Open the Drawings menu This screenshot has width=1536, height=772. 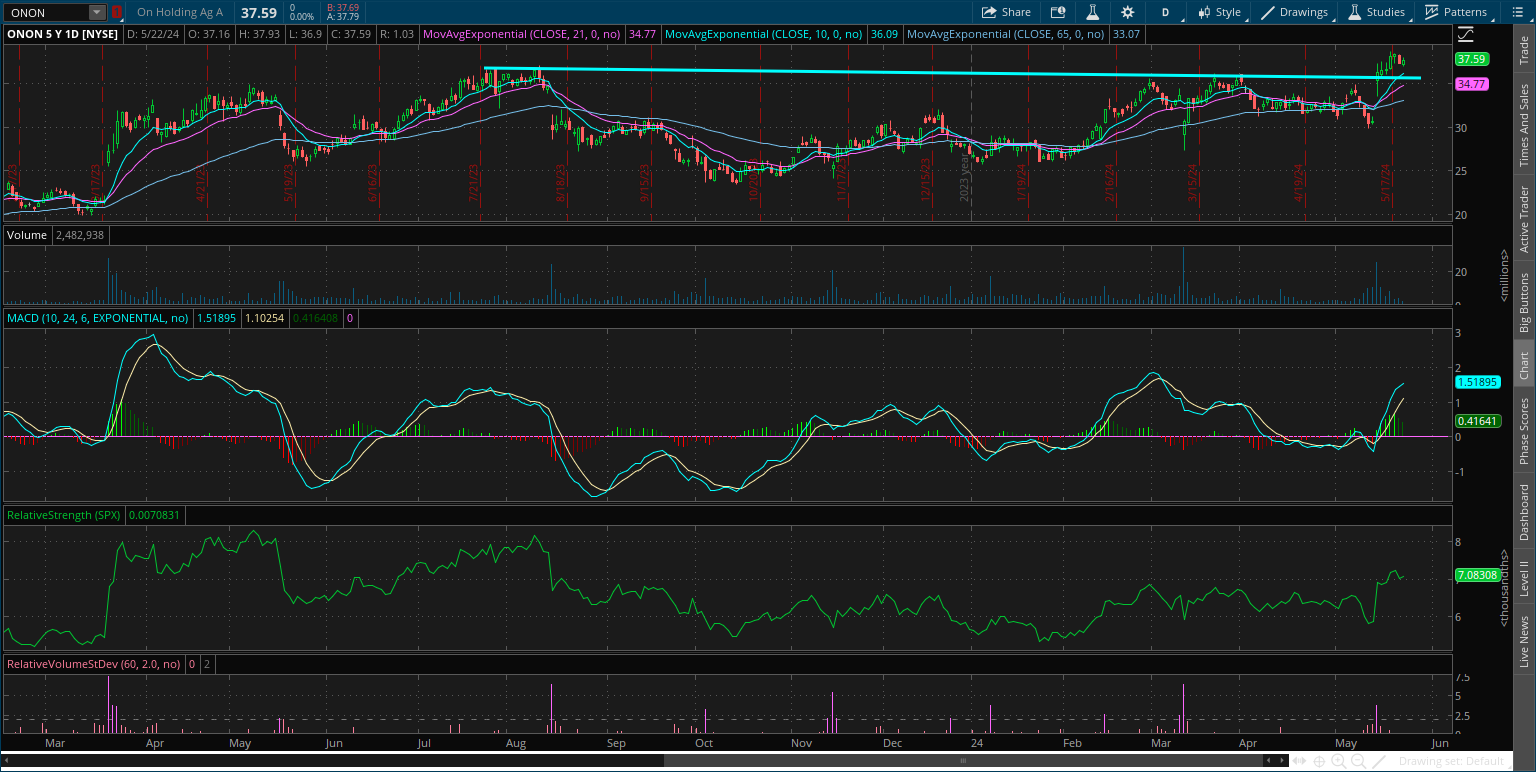point(1295,12)
